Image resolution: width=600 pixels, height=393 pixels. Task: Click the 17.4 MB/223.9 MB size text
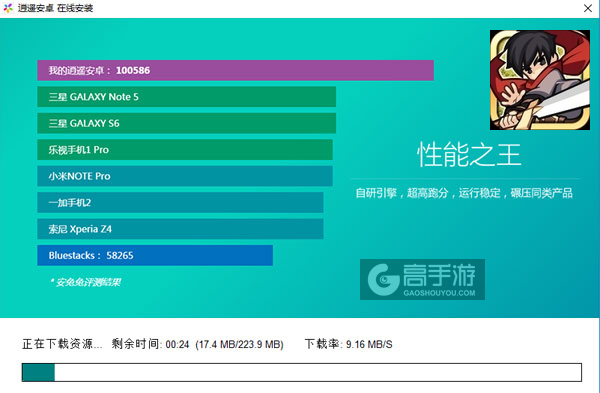pos(239,344)
